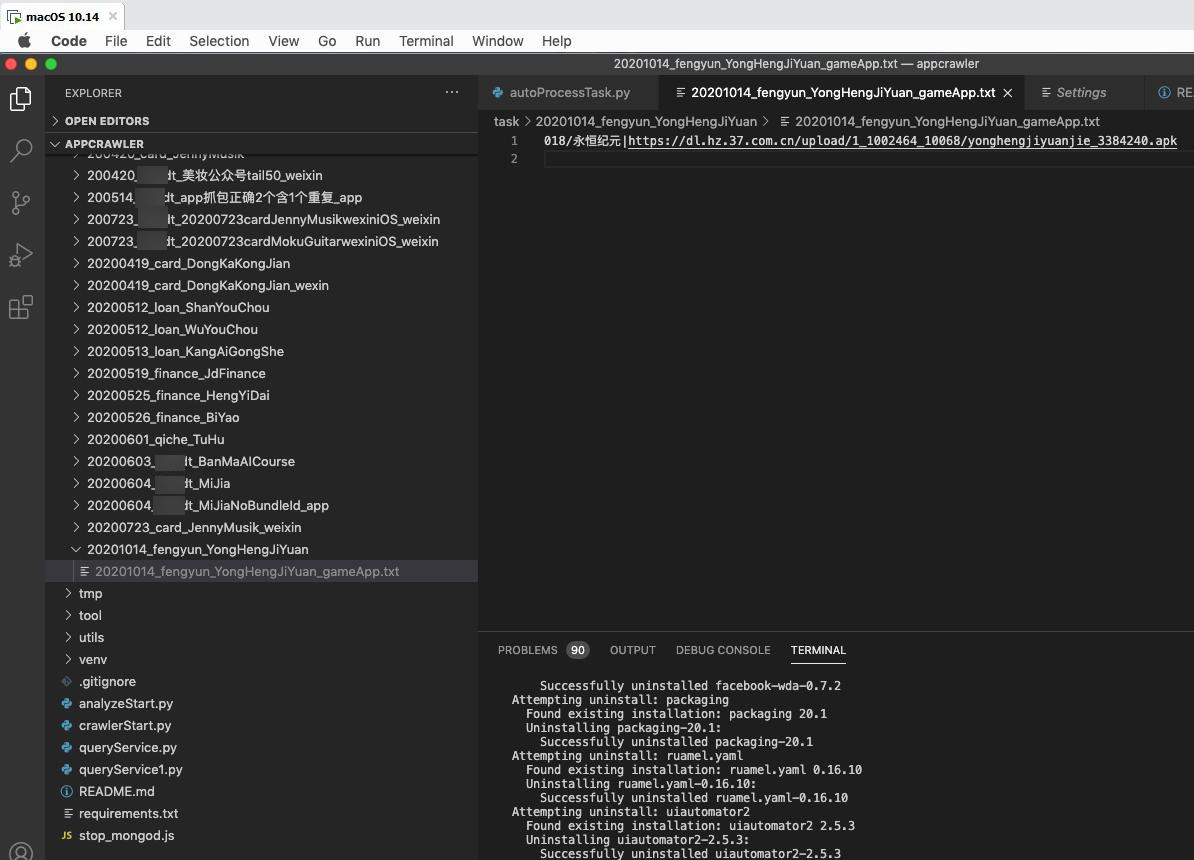Viewport: 1194px width, 860px height.
Task: Click the text file icon of requirements.txt
Action: [x=68, y=814]
